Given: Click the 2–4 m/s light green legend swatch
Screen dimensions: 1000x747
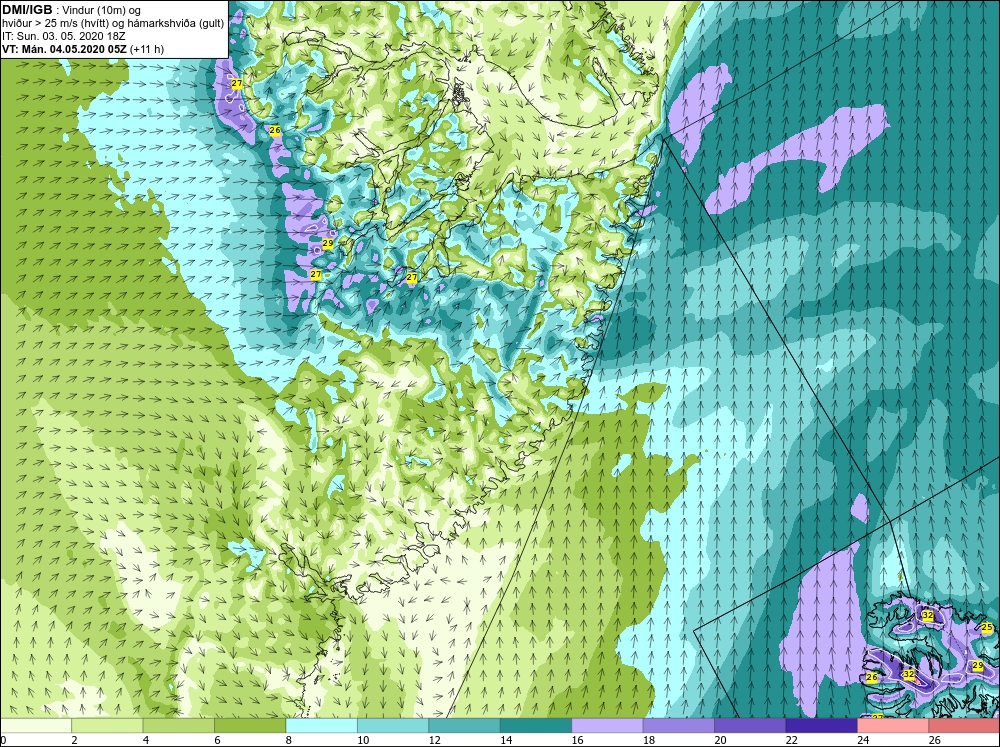Looking at the screenshot, I should click(107, 725).
